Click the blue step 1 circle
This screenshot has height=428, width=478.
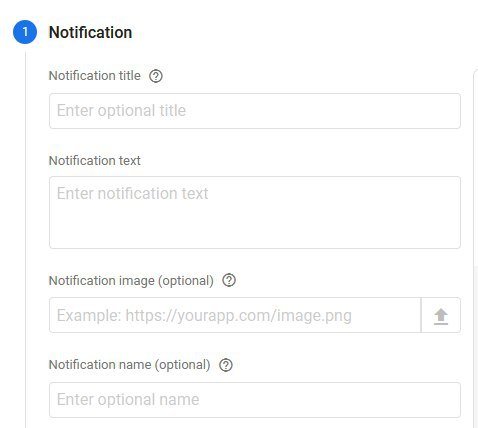click(x=25, y=32)
